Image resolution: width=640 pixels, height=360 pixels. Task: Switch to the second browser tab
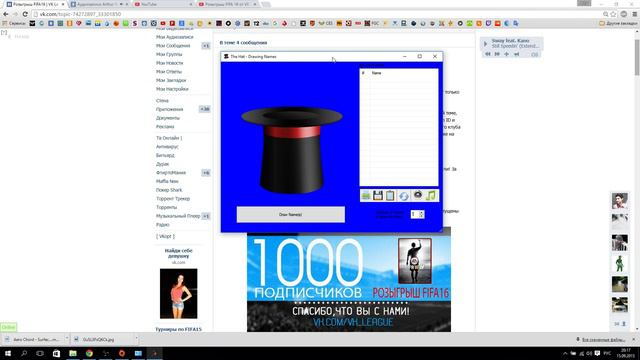100,4
